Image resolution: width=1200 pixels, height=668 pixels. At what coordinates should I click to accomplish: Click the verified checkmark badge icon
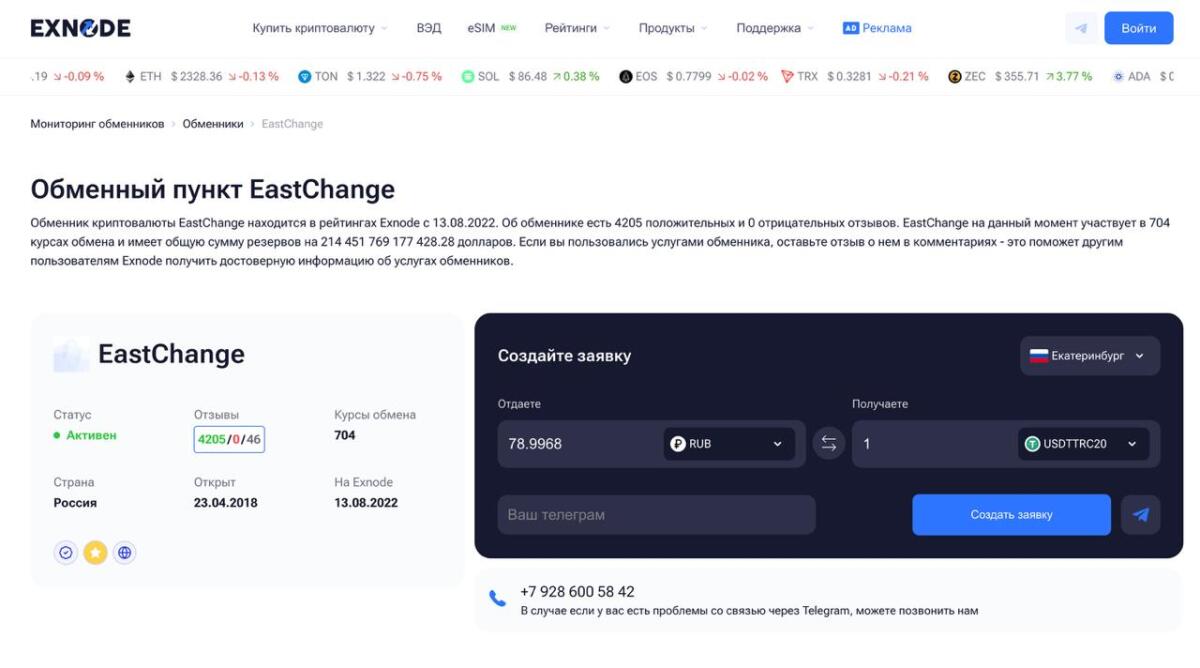pyautogui.click(x=66, y=552)
